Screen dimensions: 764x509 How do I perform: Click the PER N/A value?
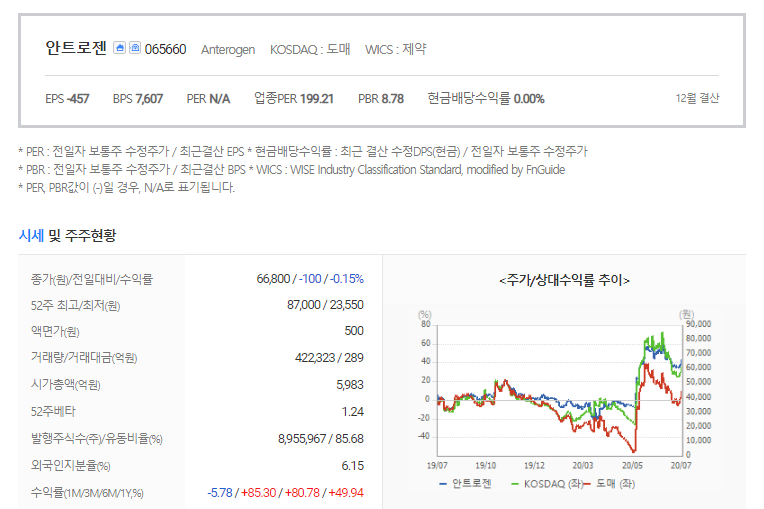tap(208, 99)
